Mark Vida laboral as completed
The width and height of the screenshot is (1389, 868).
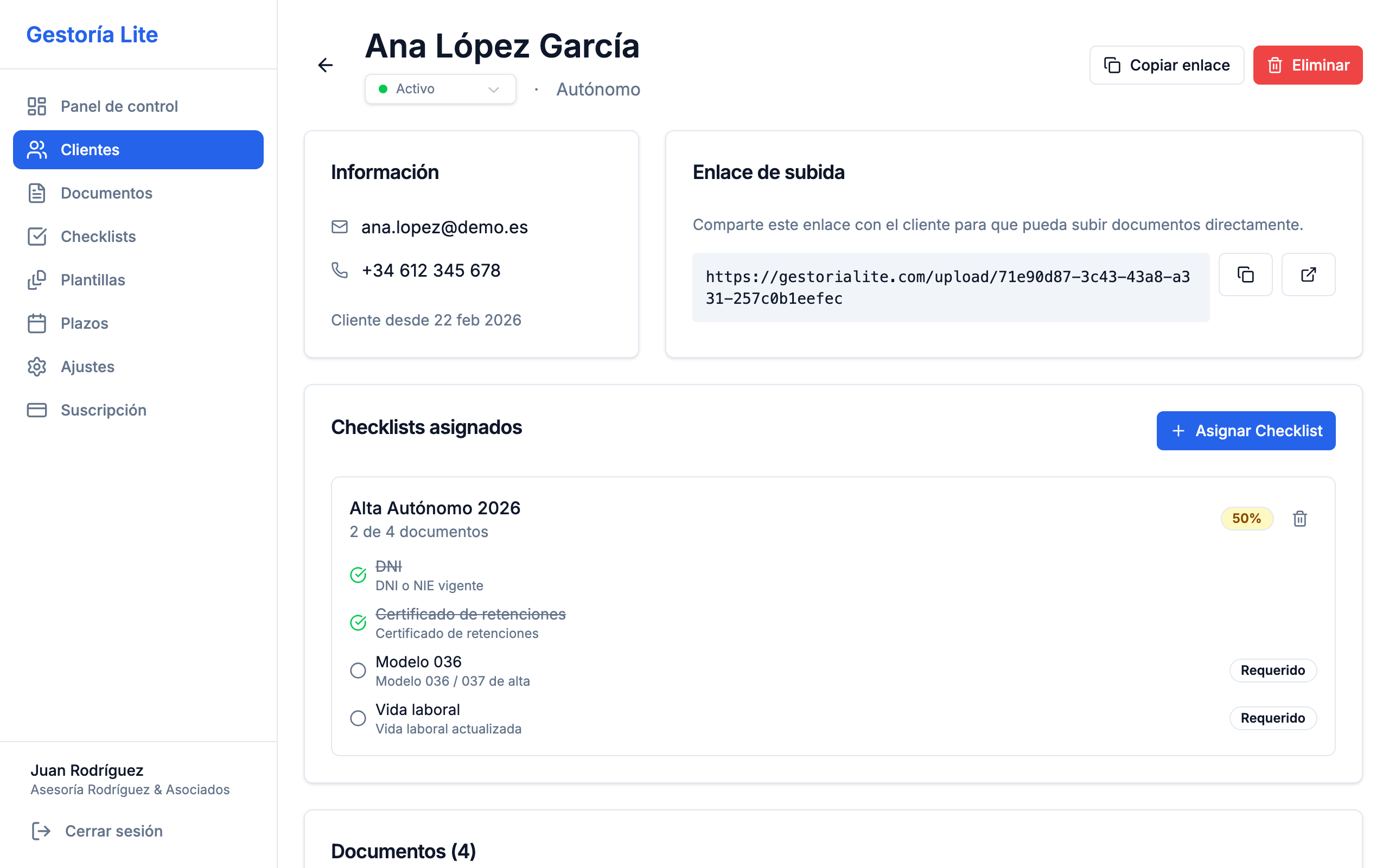pyautogui.click(x=358, y=718)
